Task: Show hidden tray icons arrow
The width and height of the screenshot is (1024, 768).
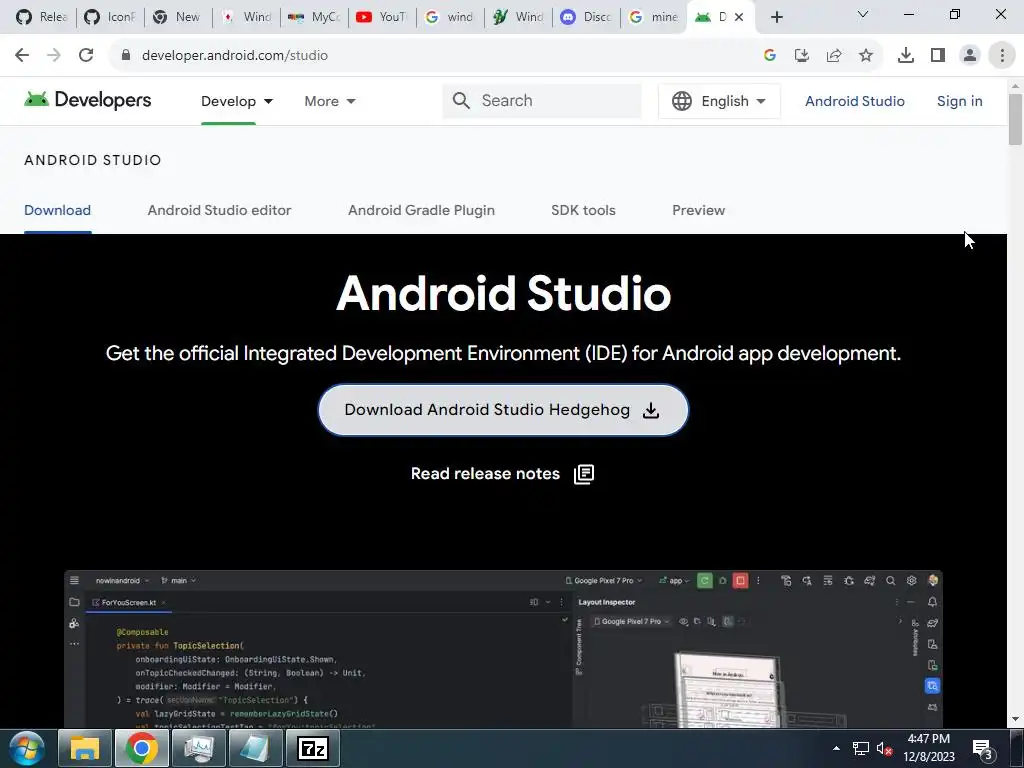Action: (836, 748)
